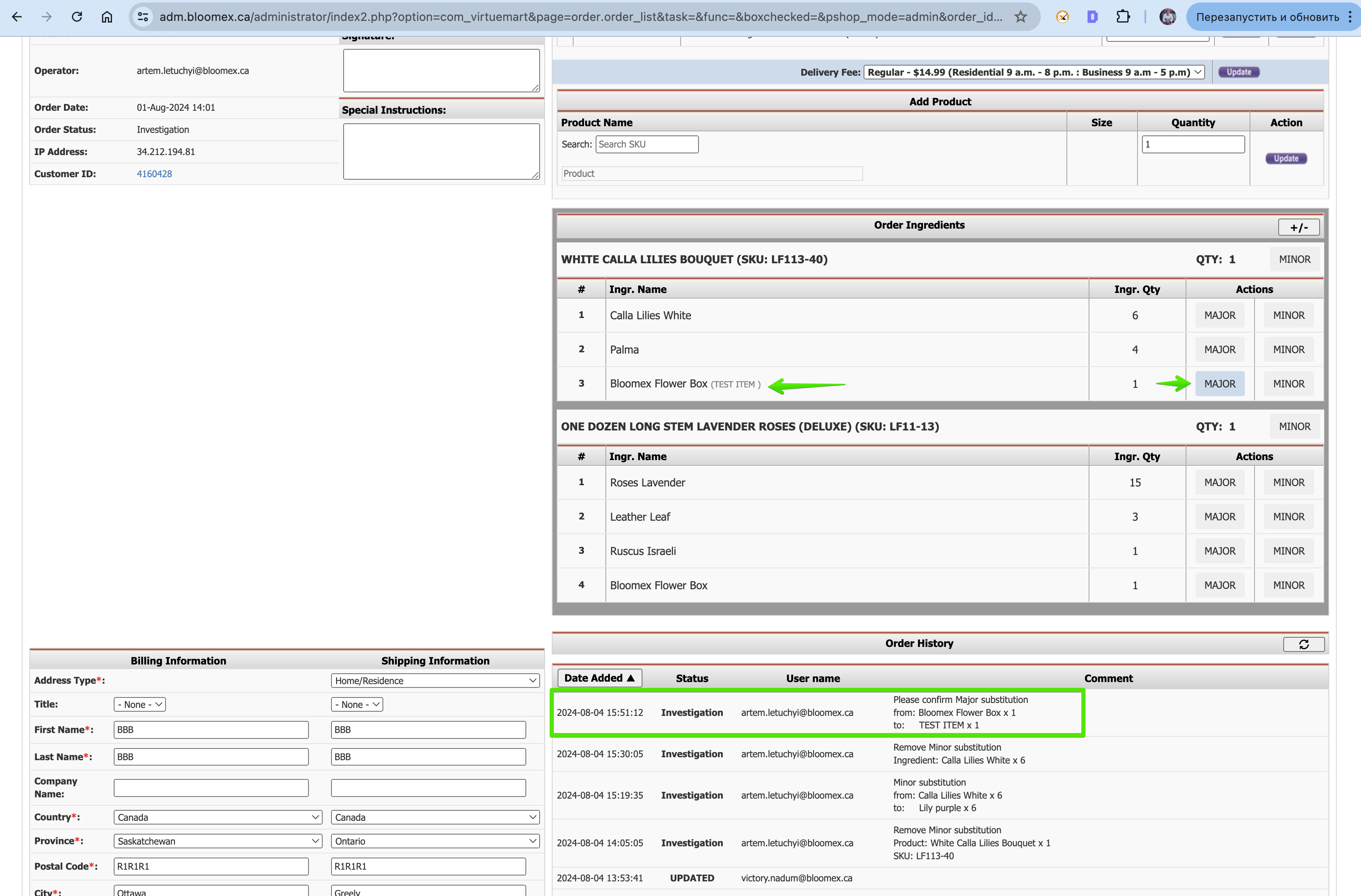Screen dimensions: 1361x896
Task: Open customer ID 4160428 link
Action: click(x=154, y=174)
